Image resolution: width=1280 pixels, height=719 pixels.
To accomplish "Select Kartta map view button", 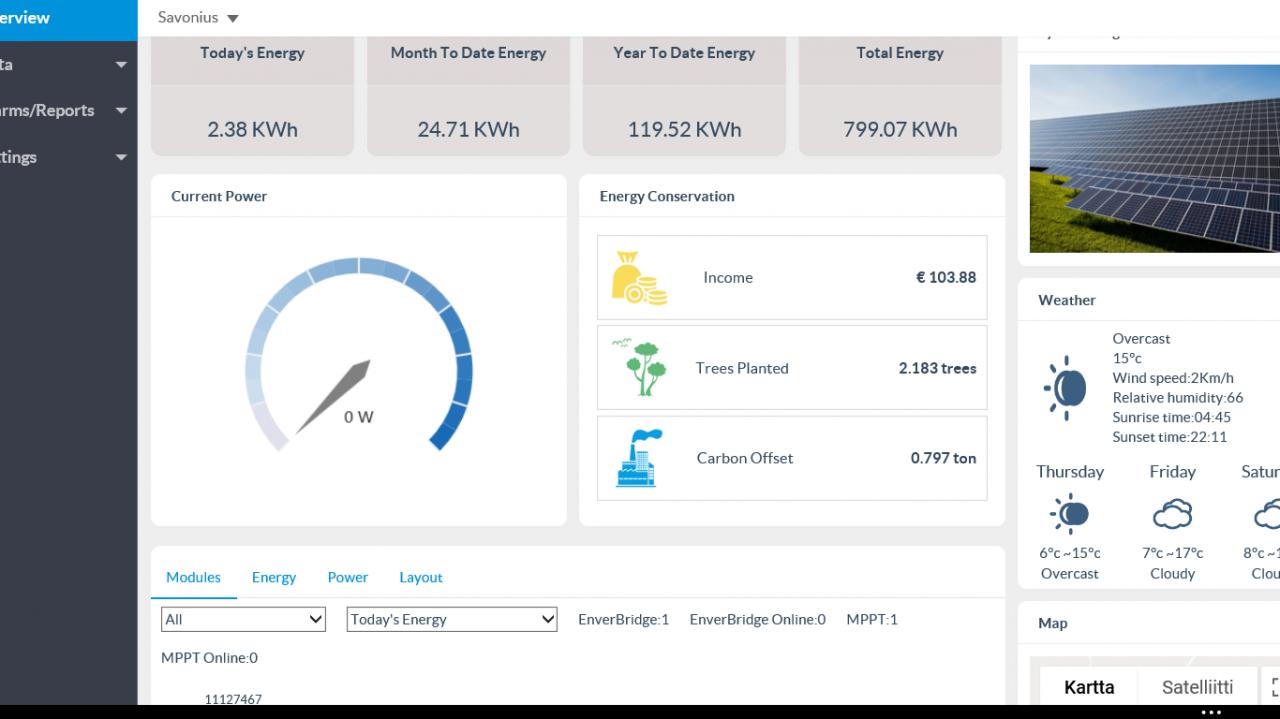I will [1089, 686].
